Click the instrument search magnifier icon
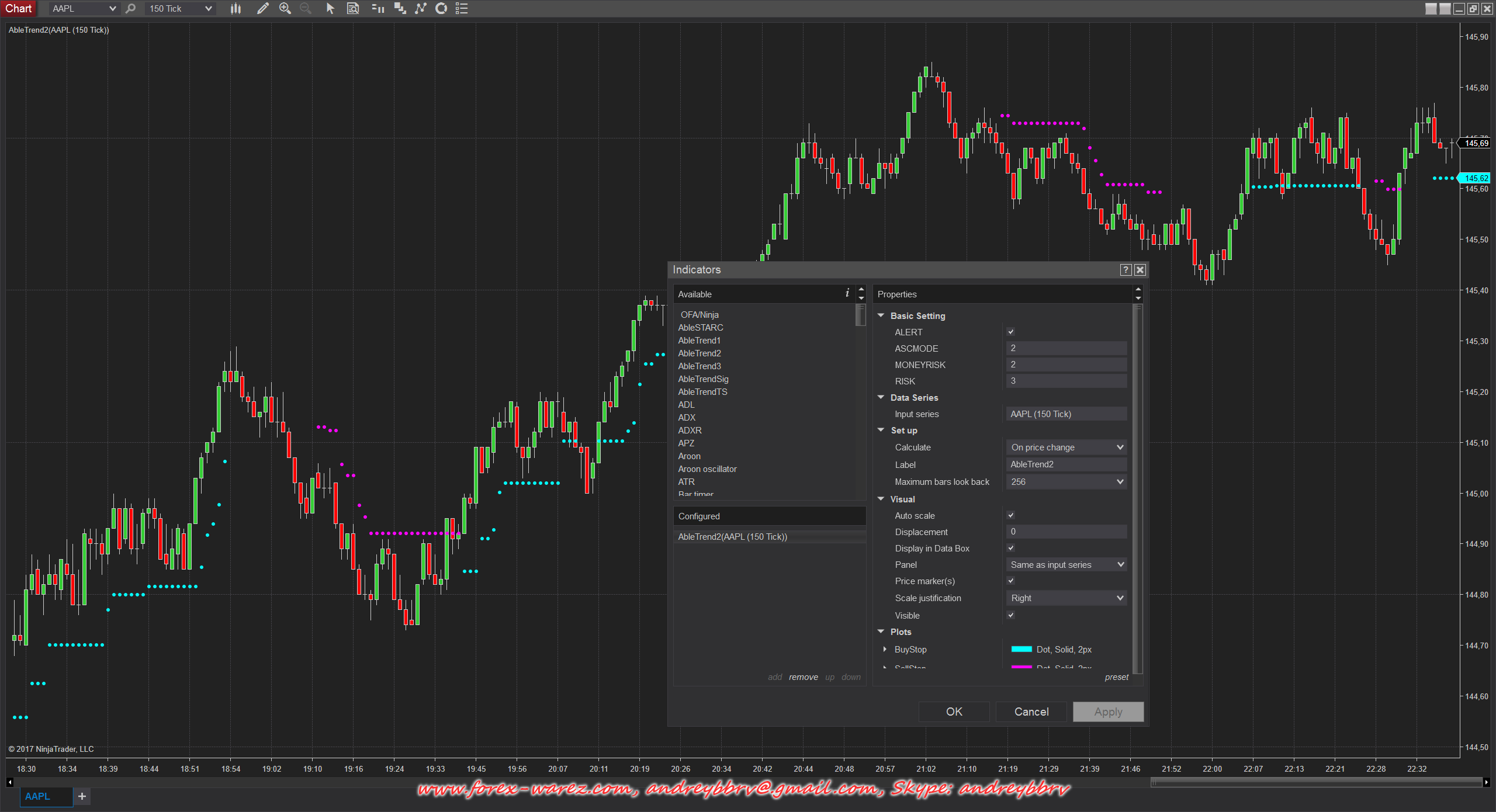Screen dimensions: 1496x812 pos(131,8)
